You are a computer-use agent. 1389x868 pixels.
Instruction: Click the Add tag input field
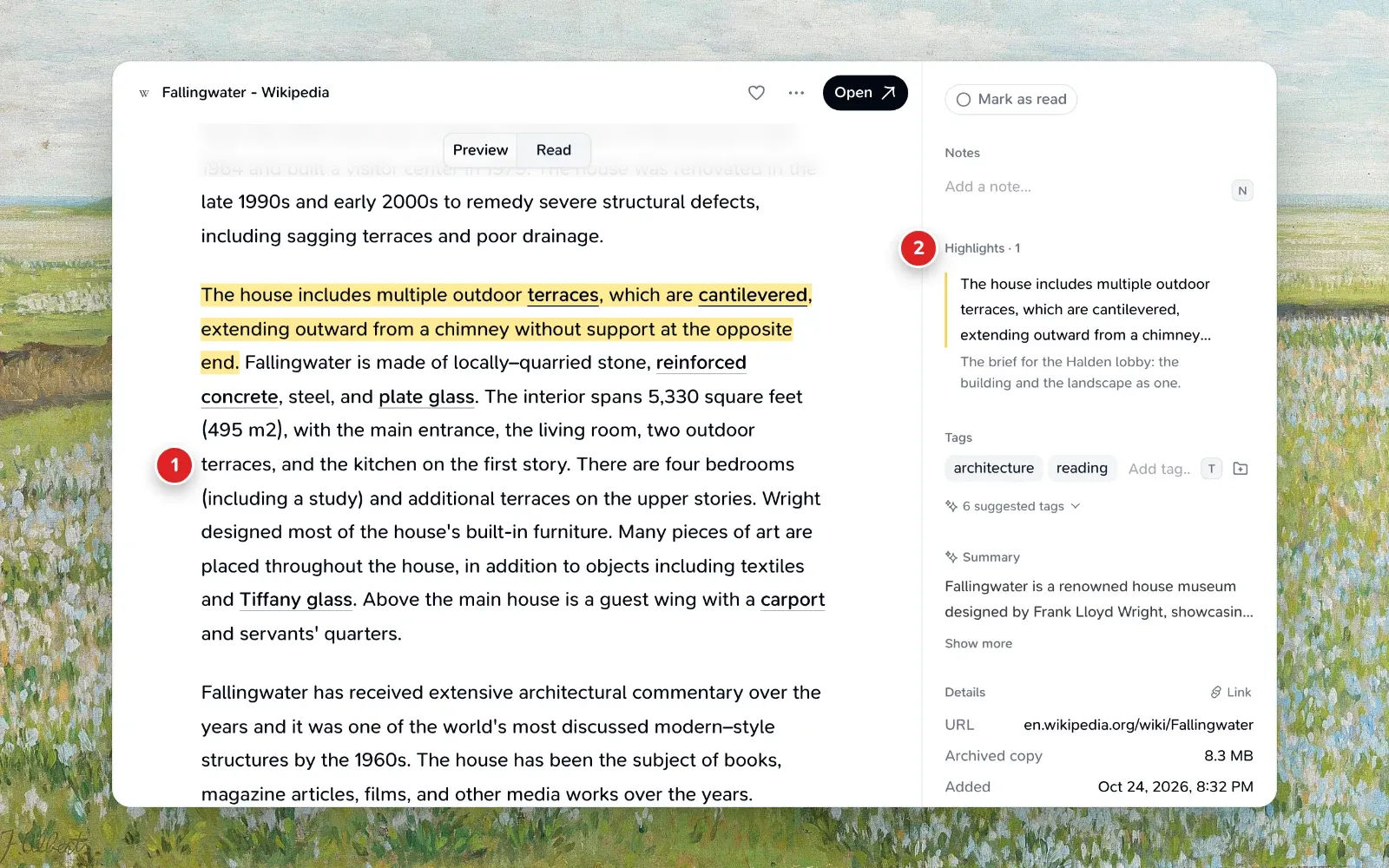[1159, 469]
